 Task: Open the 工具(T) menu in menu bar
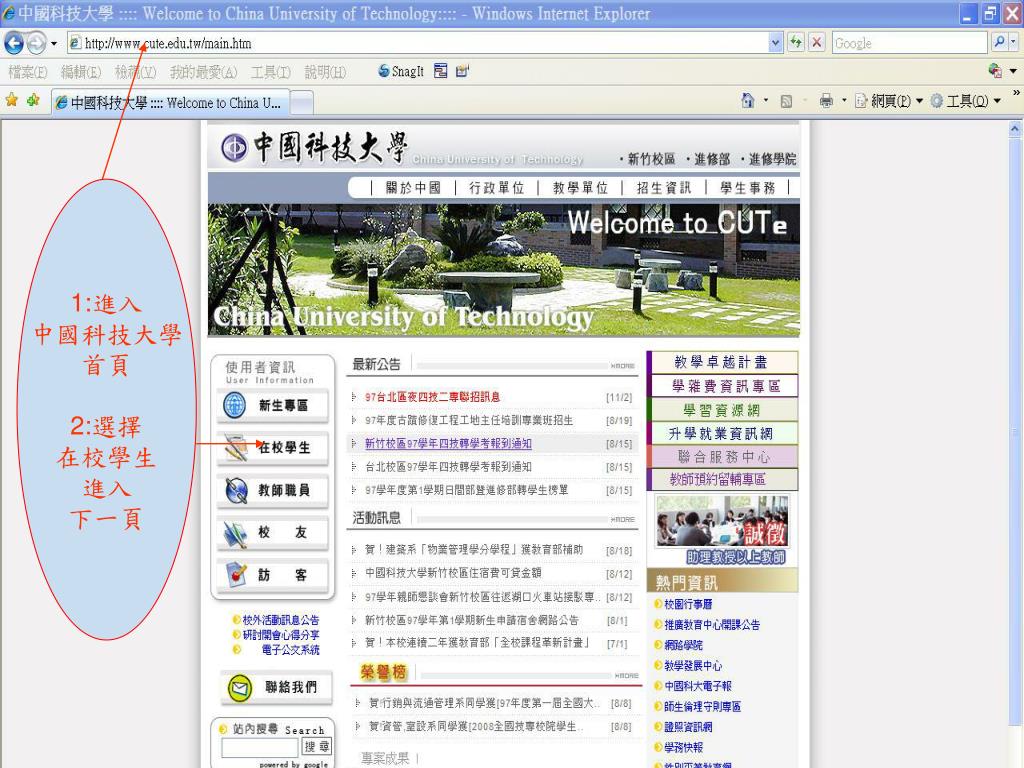tap(271, 72)
